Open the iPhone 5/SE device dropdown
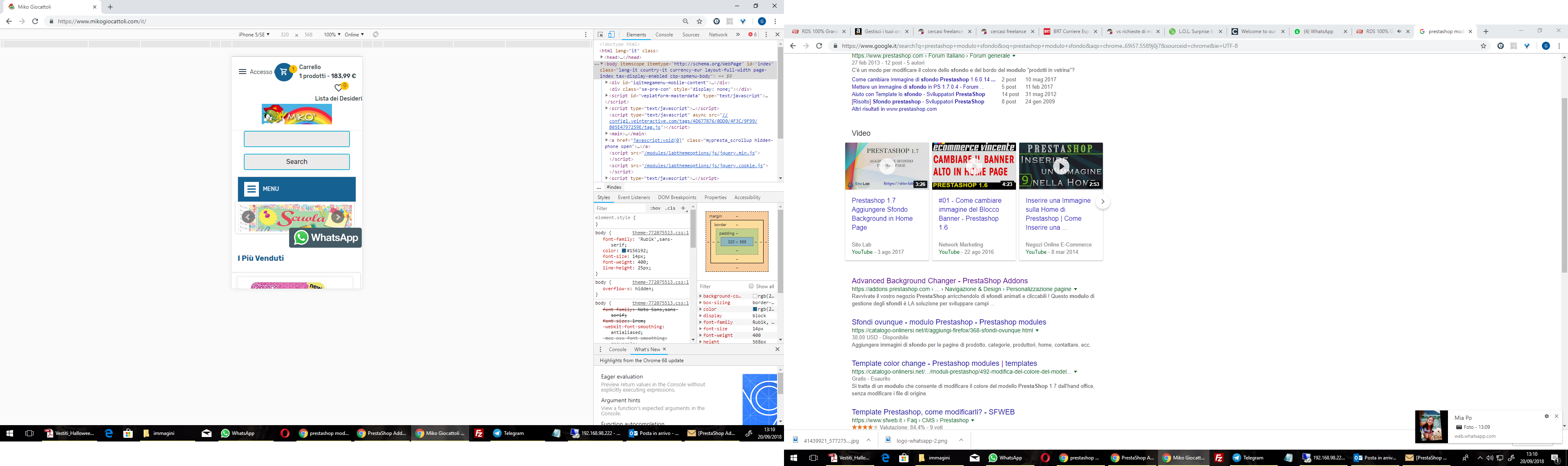The image size is (1568, 466). pyautogui.click(x=254, y=35)
